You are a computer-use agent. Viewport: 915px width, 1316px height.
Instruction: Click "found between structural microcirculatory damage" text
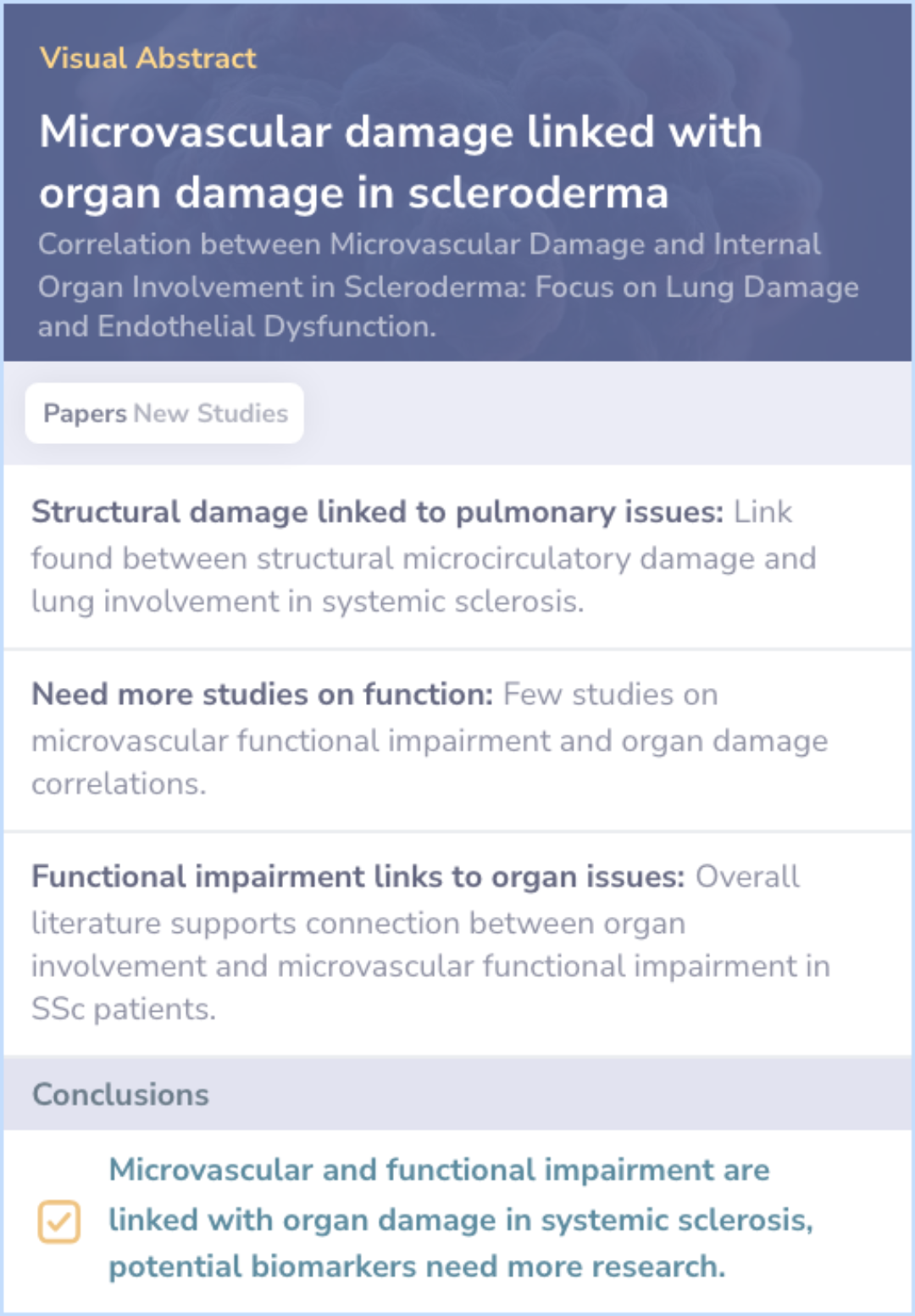(x=424, y=558)
